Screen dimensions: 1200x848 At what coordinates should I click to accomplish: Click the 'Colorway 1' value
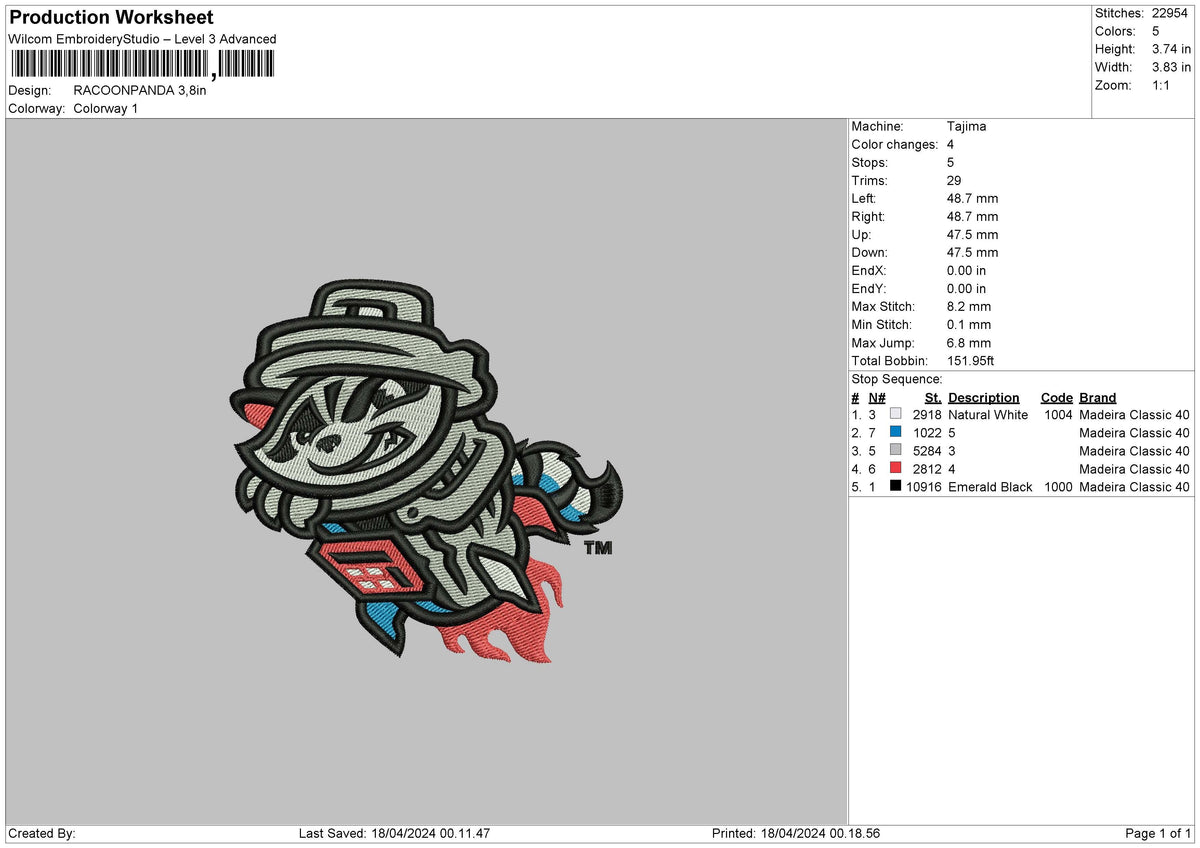point(106,108)
